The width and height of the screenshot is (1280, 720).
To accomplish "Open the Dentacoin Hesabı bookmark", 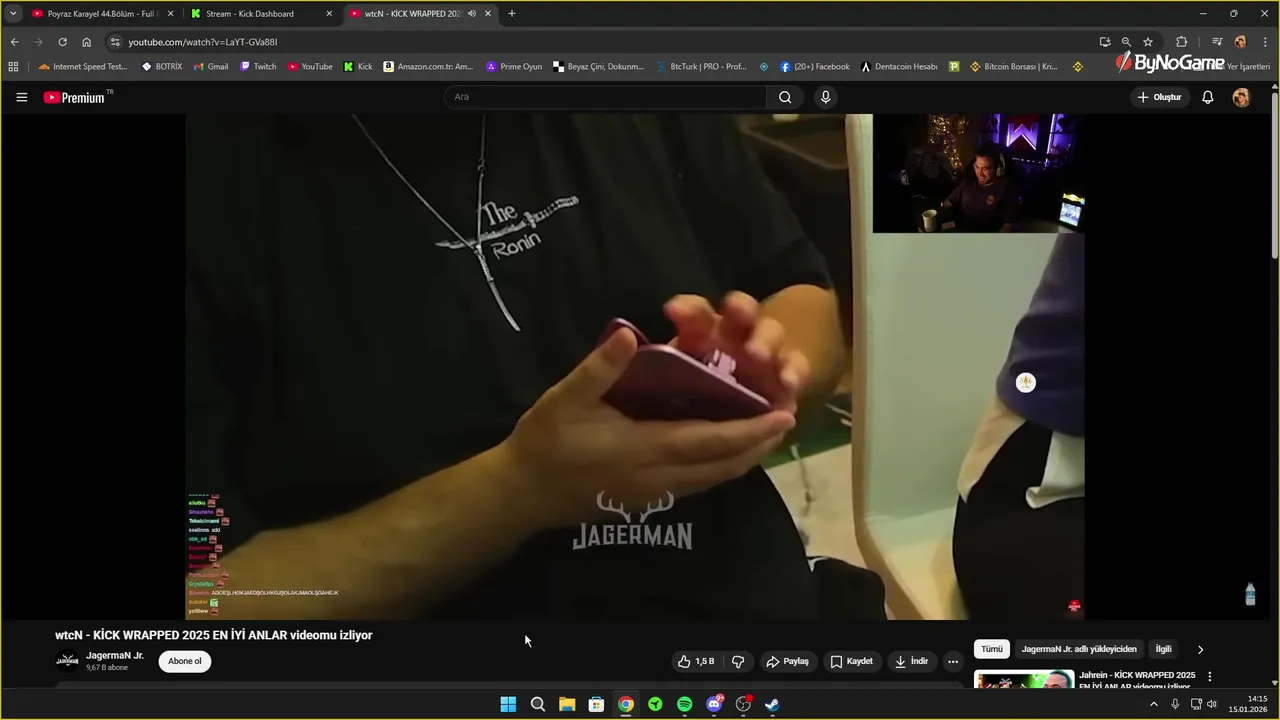I will coord(899,67).
